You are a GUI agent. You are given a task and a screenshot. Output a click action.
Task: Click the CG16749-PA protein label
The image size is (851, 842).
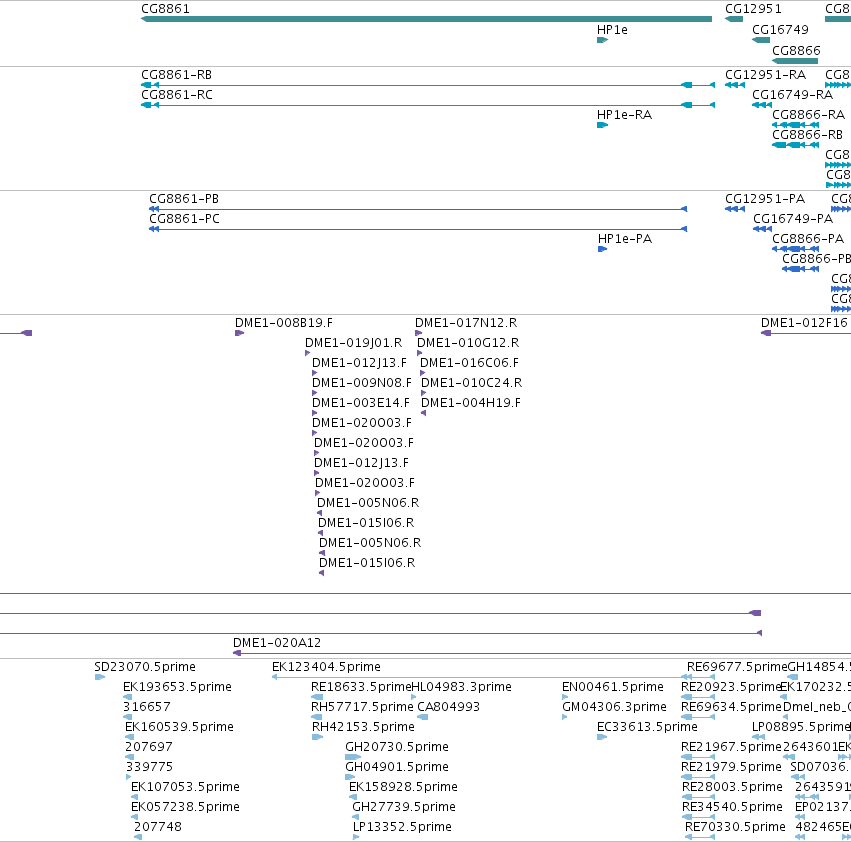tap(793, 218)
